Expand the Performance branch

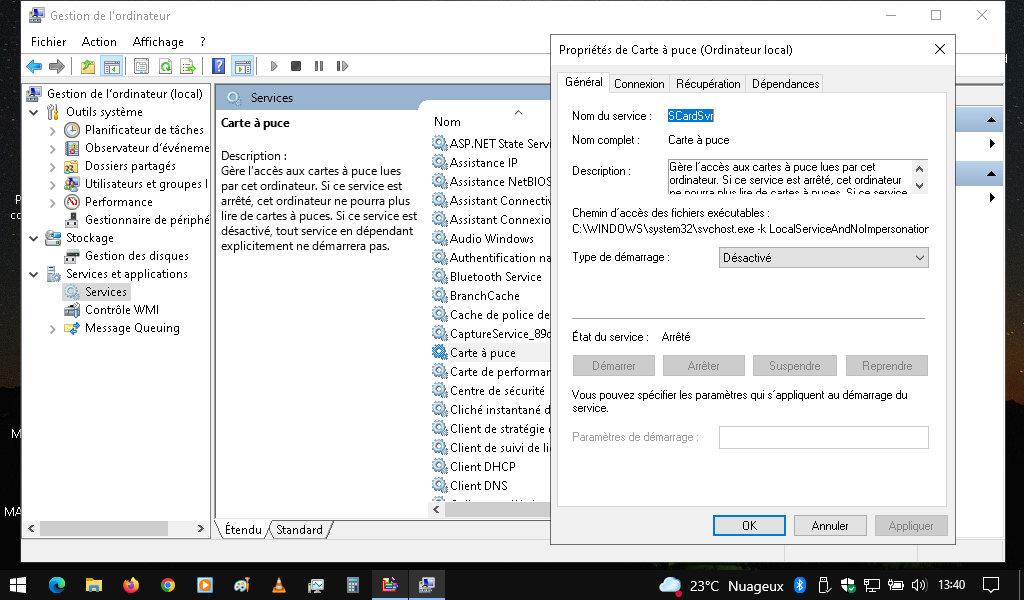click(x=53, y=202)
